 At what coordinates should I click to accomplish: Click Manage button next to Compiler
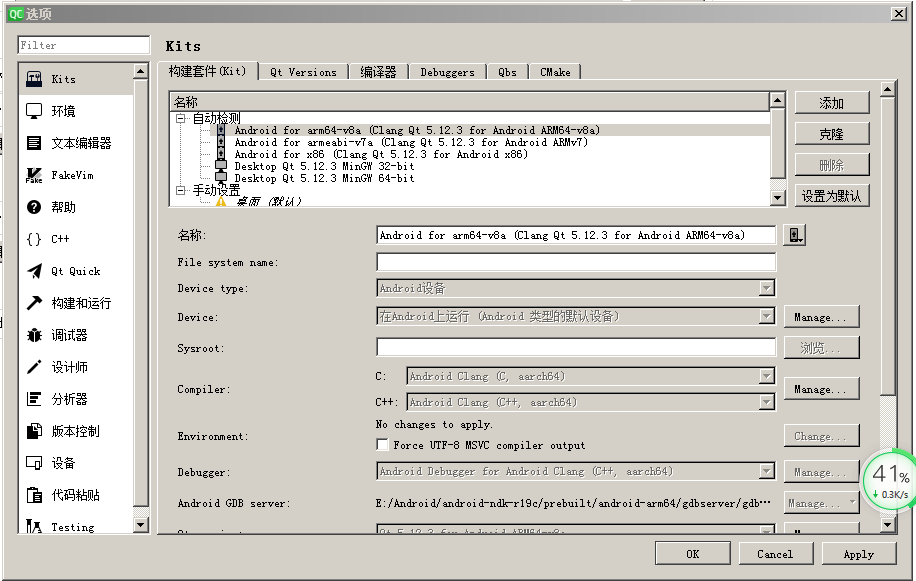click(x=821, y=389)
